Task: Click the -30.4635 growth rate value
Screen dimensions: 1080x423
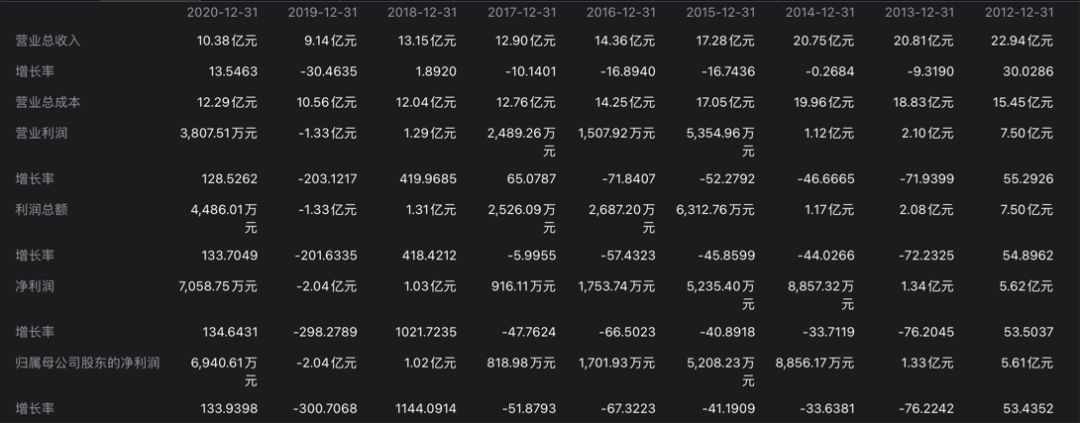Action: [x=328, y=72]
